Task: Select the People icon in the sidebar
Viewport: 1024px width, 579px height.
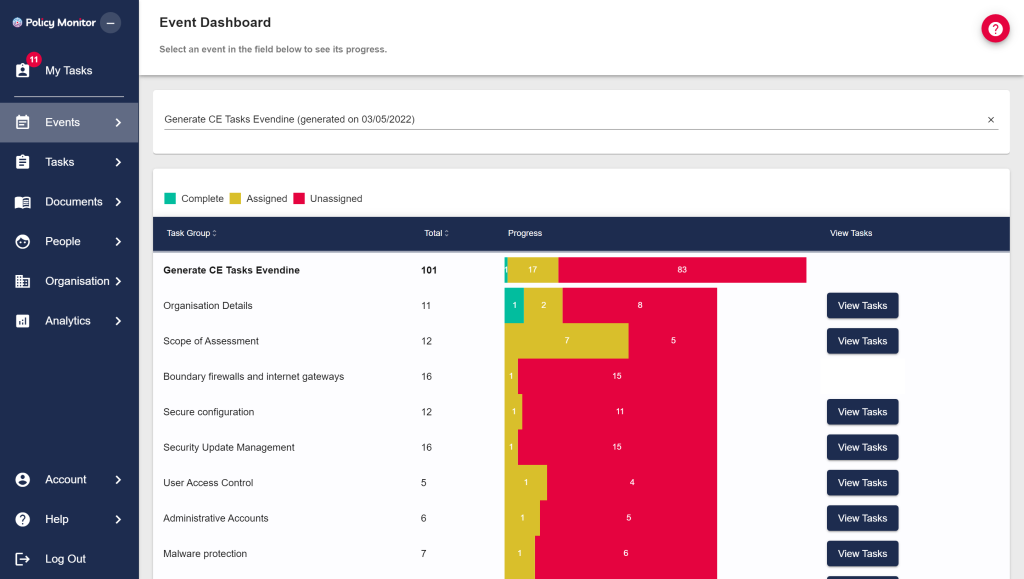Action: (x=22, y=241)
